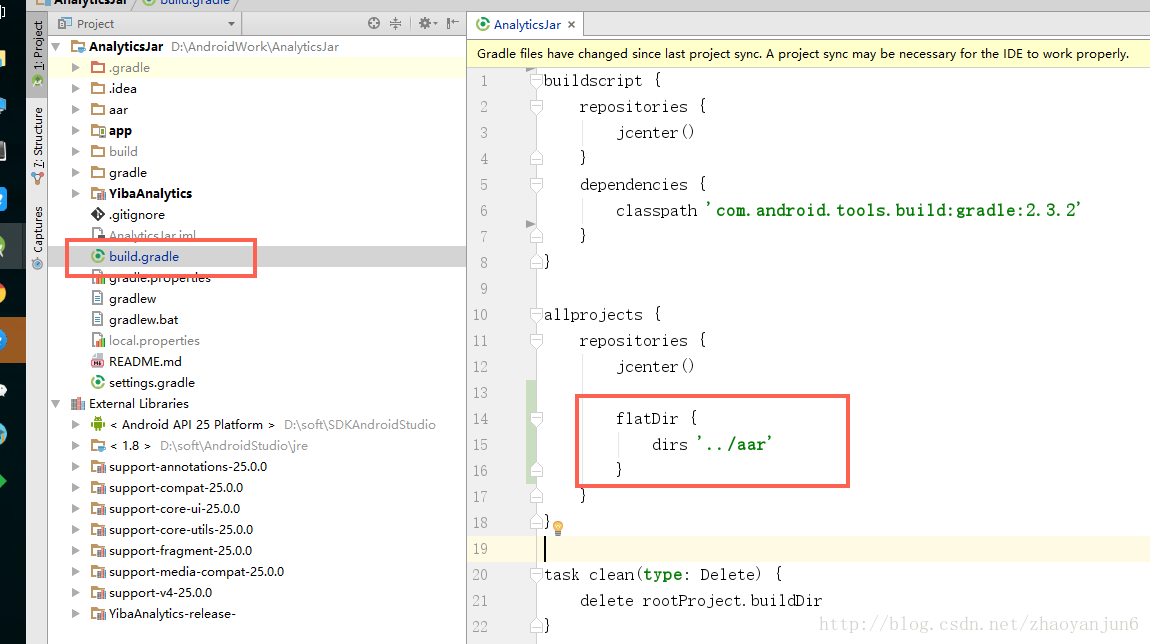Expand the YibaAnalytics module folder
1150x644 pixels.
pyautogui.click(x=76, y=193)
